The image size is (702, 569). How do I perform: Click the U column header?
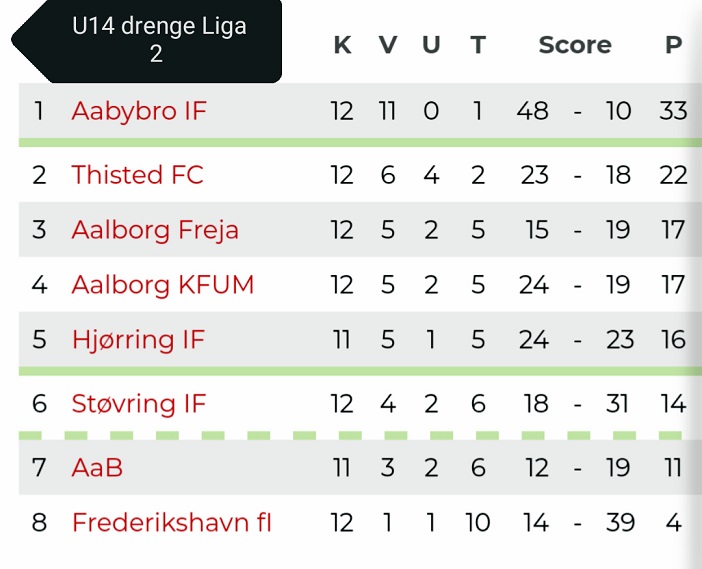431,45
